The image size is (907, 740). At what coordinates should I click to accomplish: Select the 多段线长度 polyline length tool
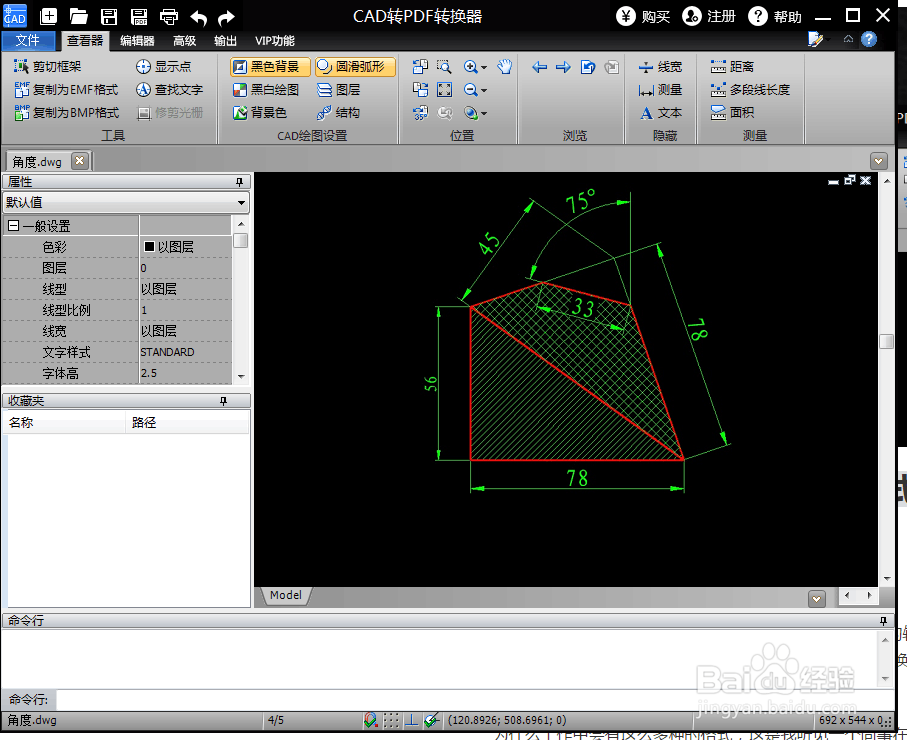click(750, 90)
